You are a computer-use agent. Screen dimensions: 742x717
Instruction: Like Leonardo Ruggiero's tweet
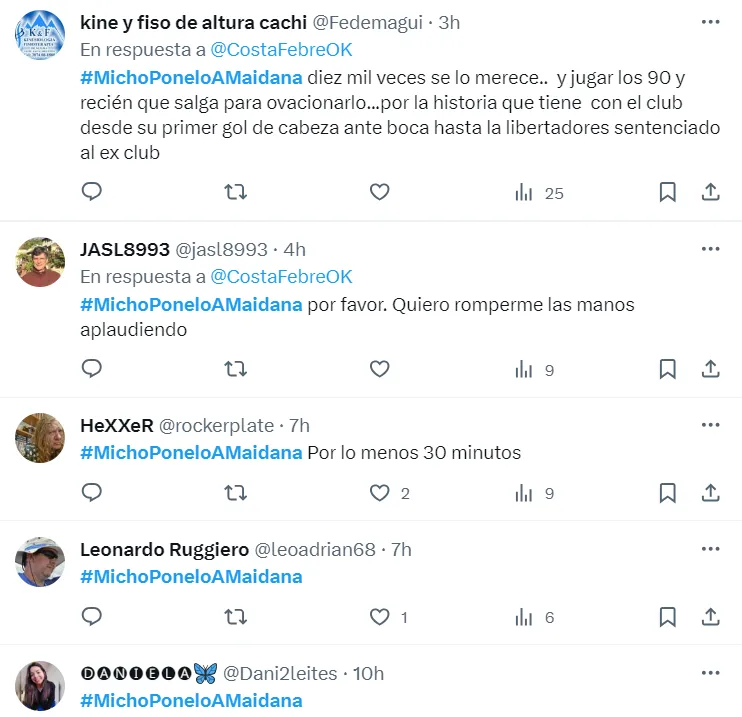[x=380, y=617]
